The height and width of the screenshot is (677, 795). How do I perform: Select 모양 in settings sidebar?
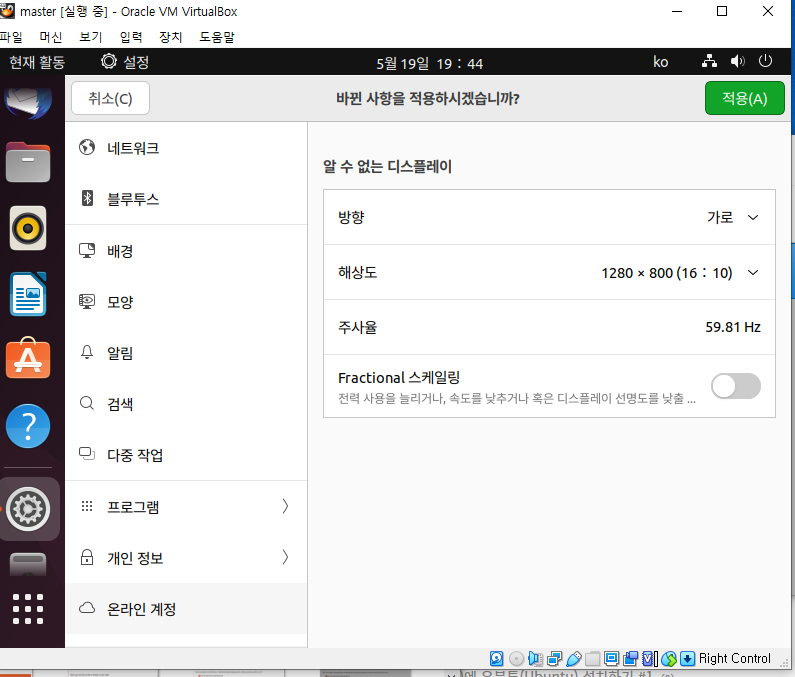coord(186,302)
